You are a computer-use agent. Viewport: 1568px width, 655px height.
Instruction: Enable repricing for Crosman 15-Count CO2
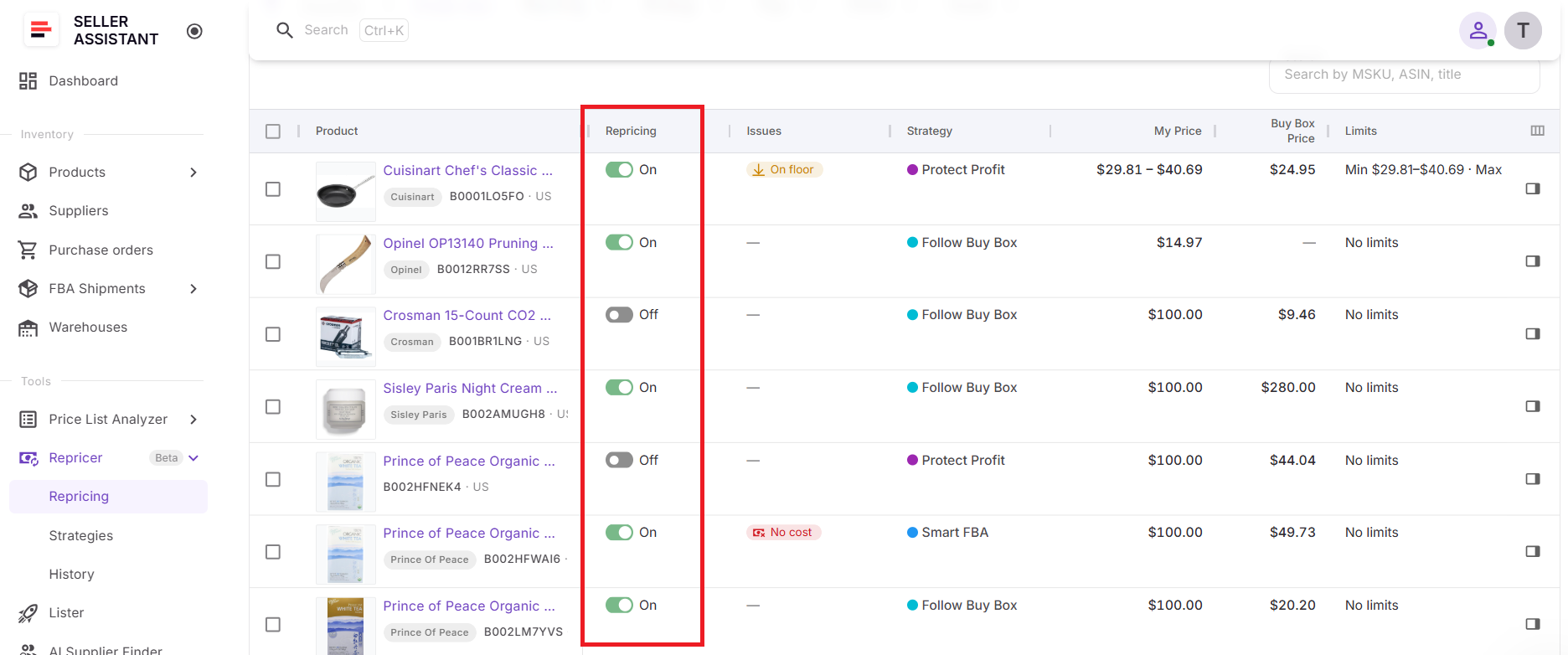click(619, 315)
